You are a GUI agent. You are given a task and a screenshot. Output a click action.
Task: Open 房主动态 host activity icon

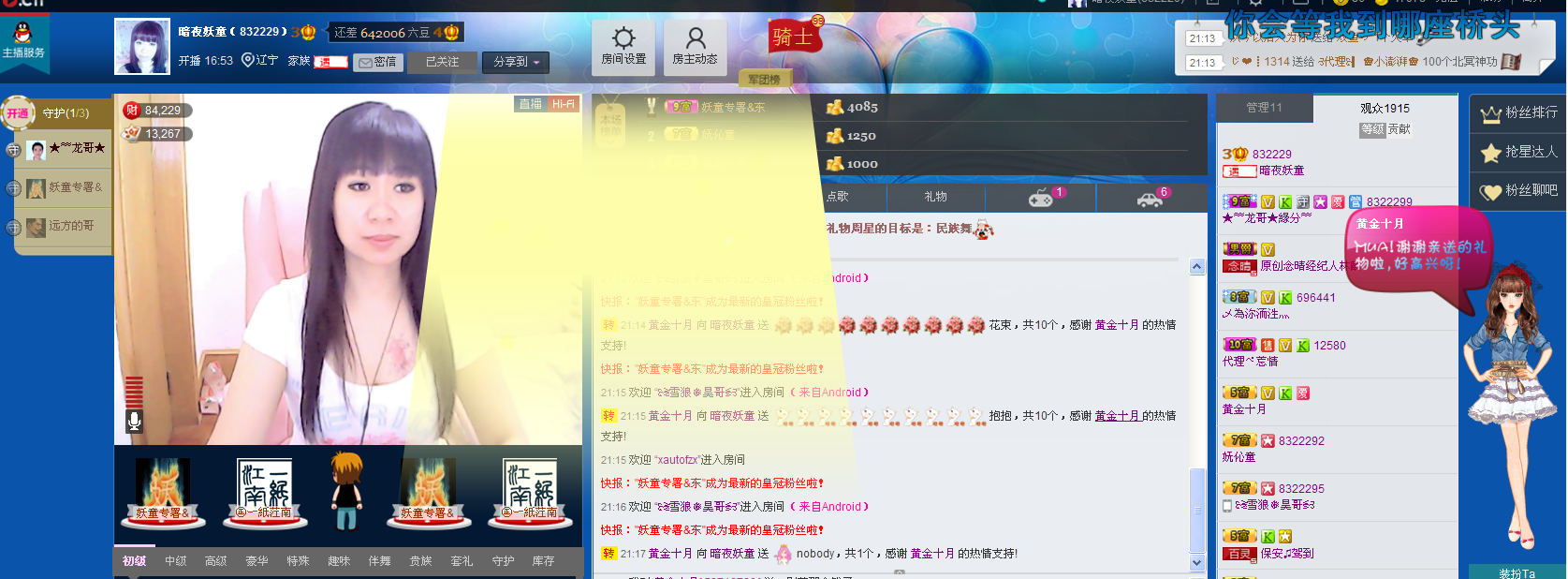pyautogui.click(x=695, y=47)
